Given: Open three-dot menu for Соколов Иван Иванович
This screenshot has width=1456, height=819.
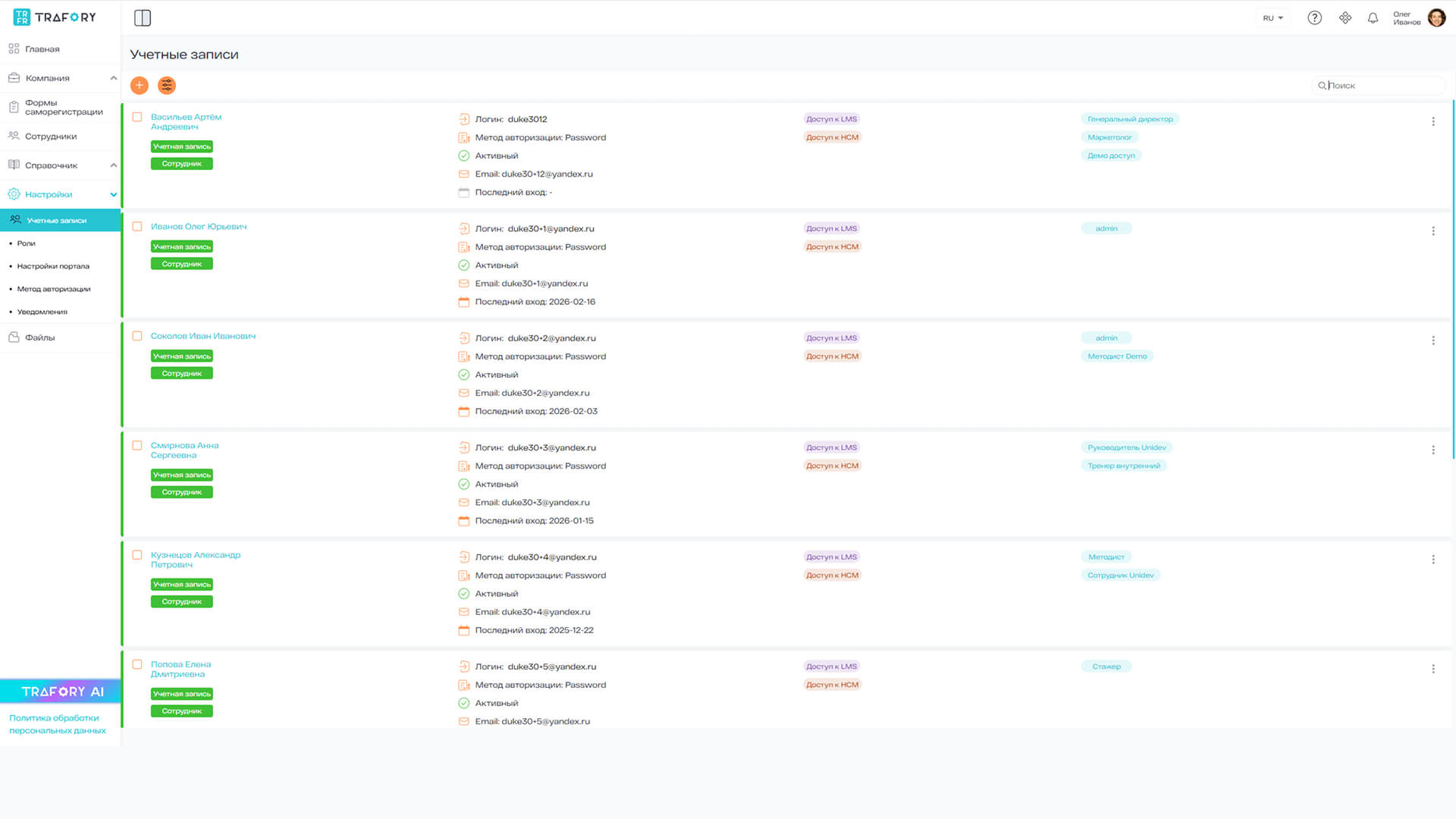Looking at the screenshot, I should (x=1432, y=340).
